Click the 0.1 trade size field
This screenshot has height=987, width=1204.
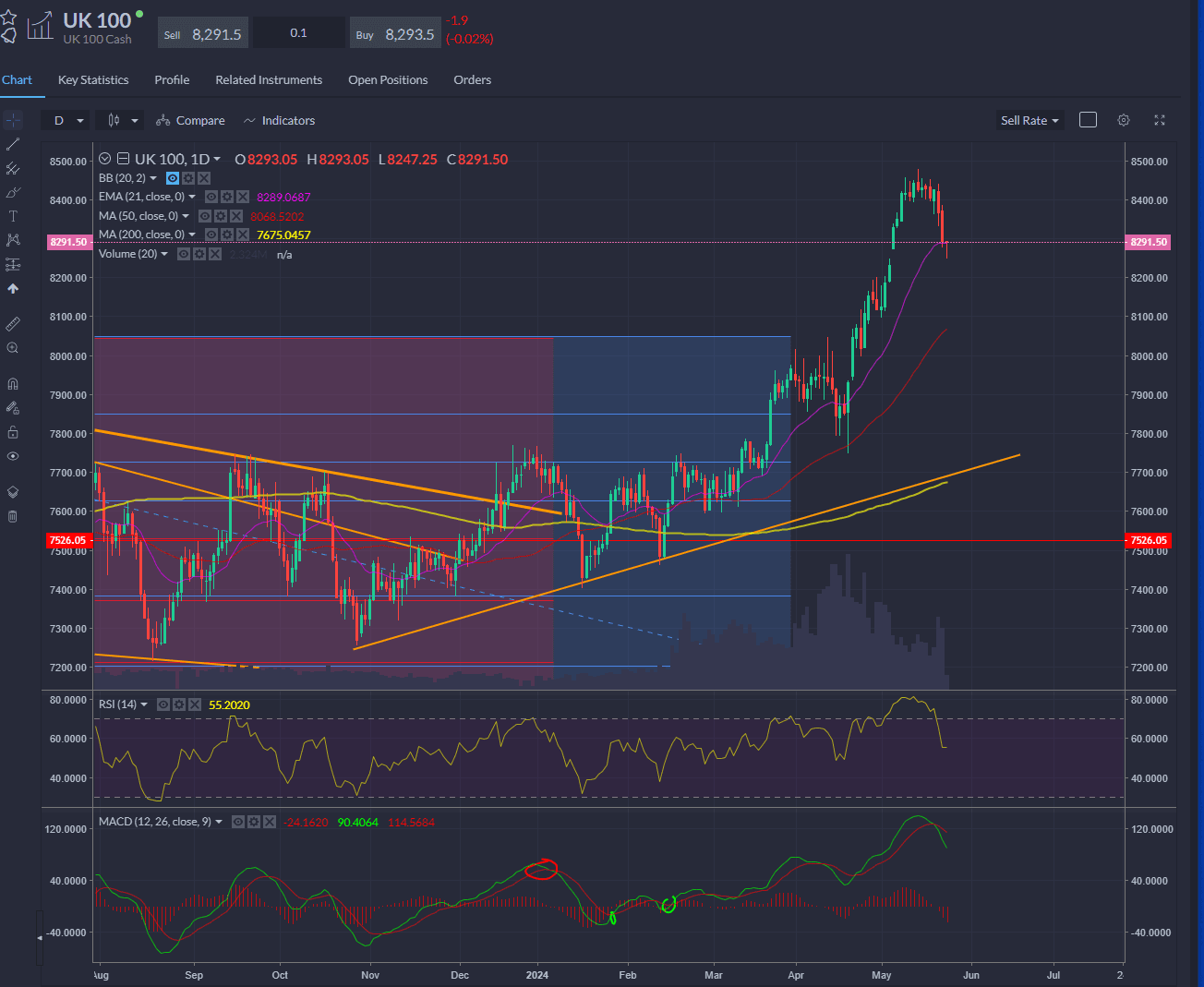pyautogui.click(x=298, y=33)
